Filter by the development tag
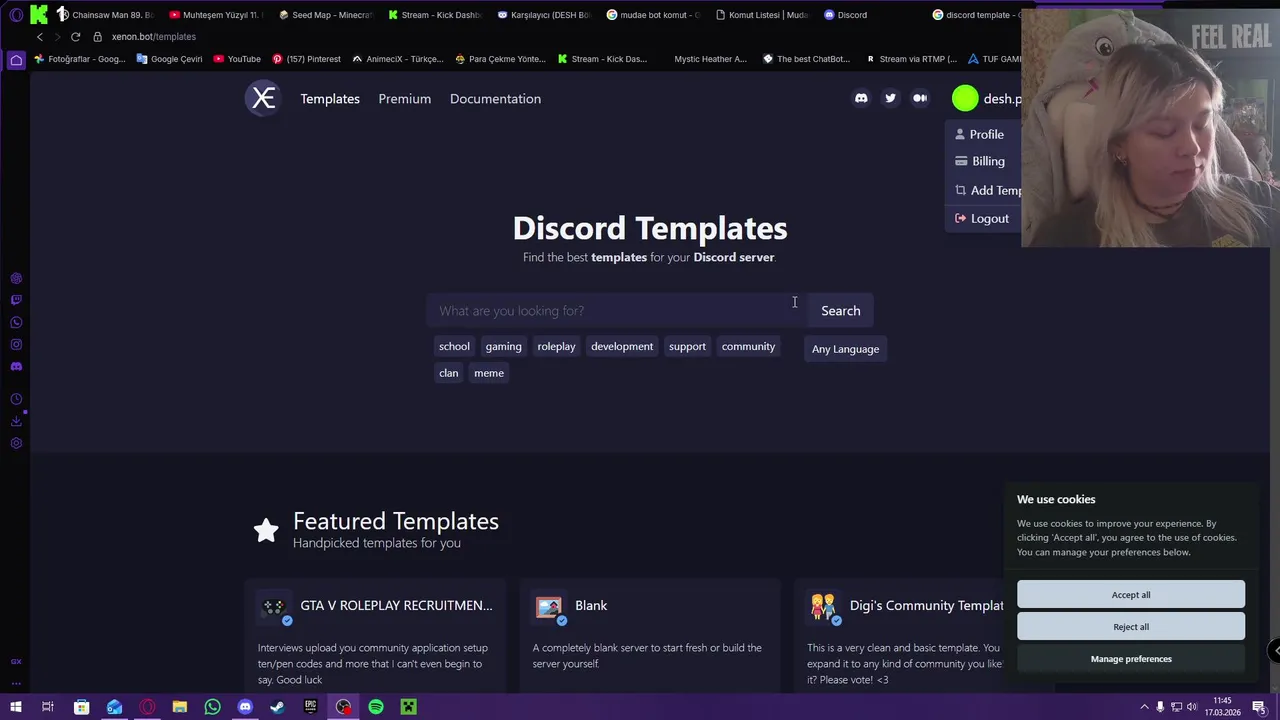The height and width of the screenshot is (720, 1280). click(x=622, y=346)
